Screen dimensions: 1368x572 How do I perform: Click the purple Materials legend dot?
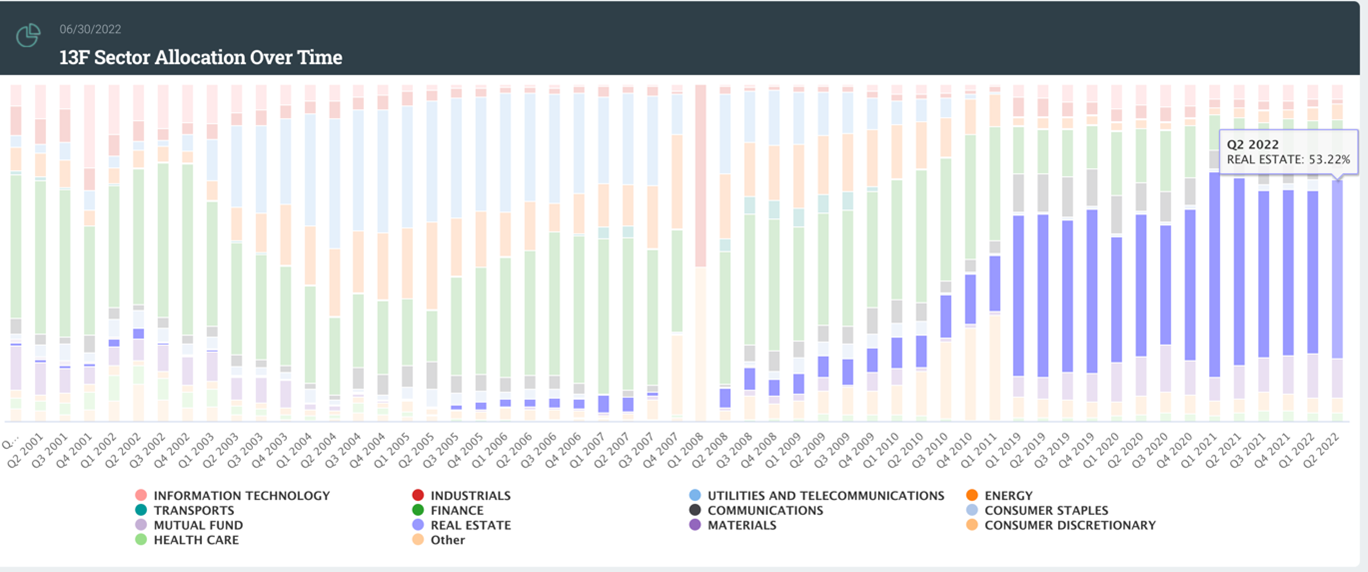694,526
